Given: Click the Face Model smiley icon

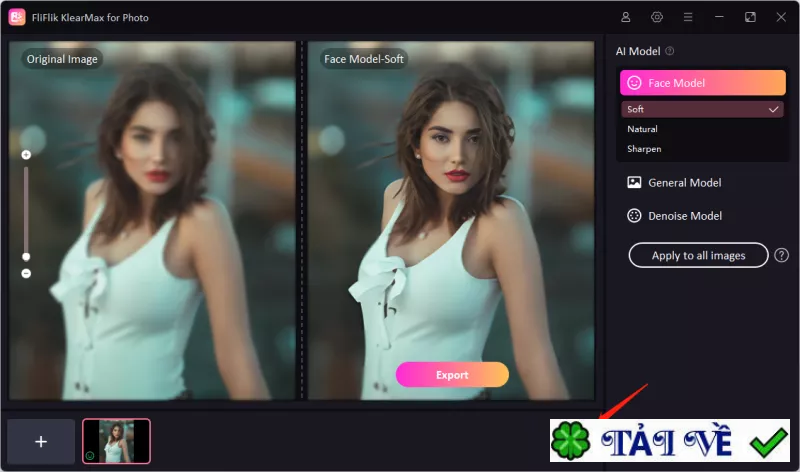Looking at the screenshot, I should click(x=634, y=83).
